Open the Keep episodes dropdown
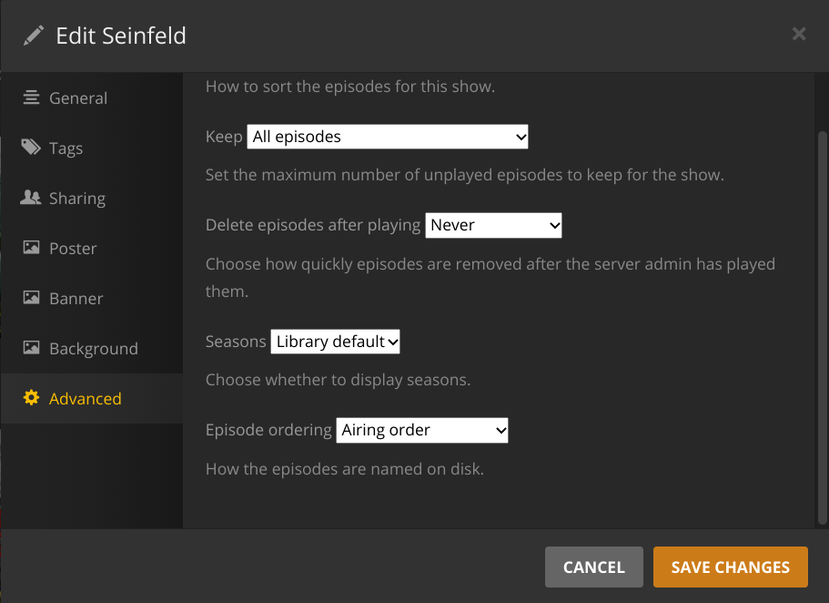829x603 pixels. pyautogui.click(x=387, y=137)
